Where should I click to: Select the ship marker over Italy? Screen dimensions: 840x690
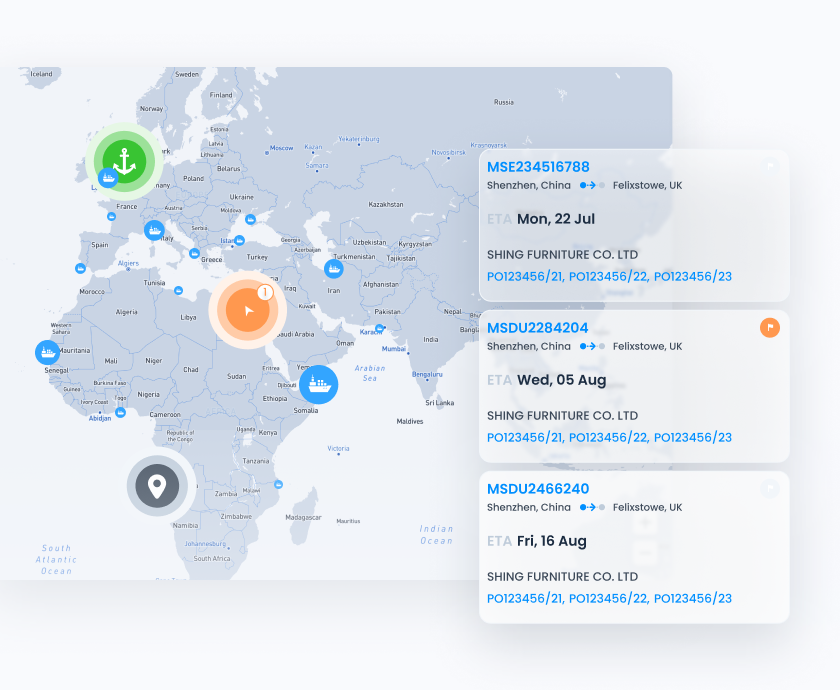point(154,230)
